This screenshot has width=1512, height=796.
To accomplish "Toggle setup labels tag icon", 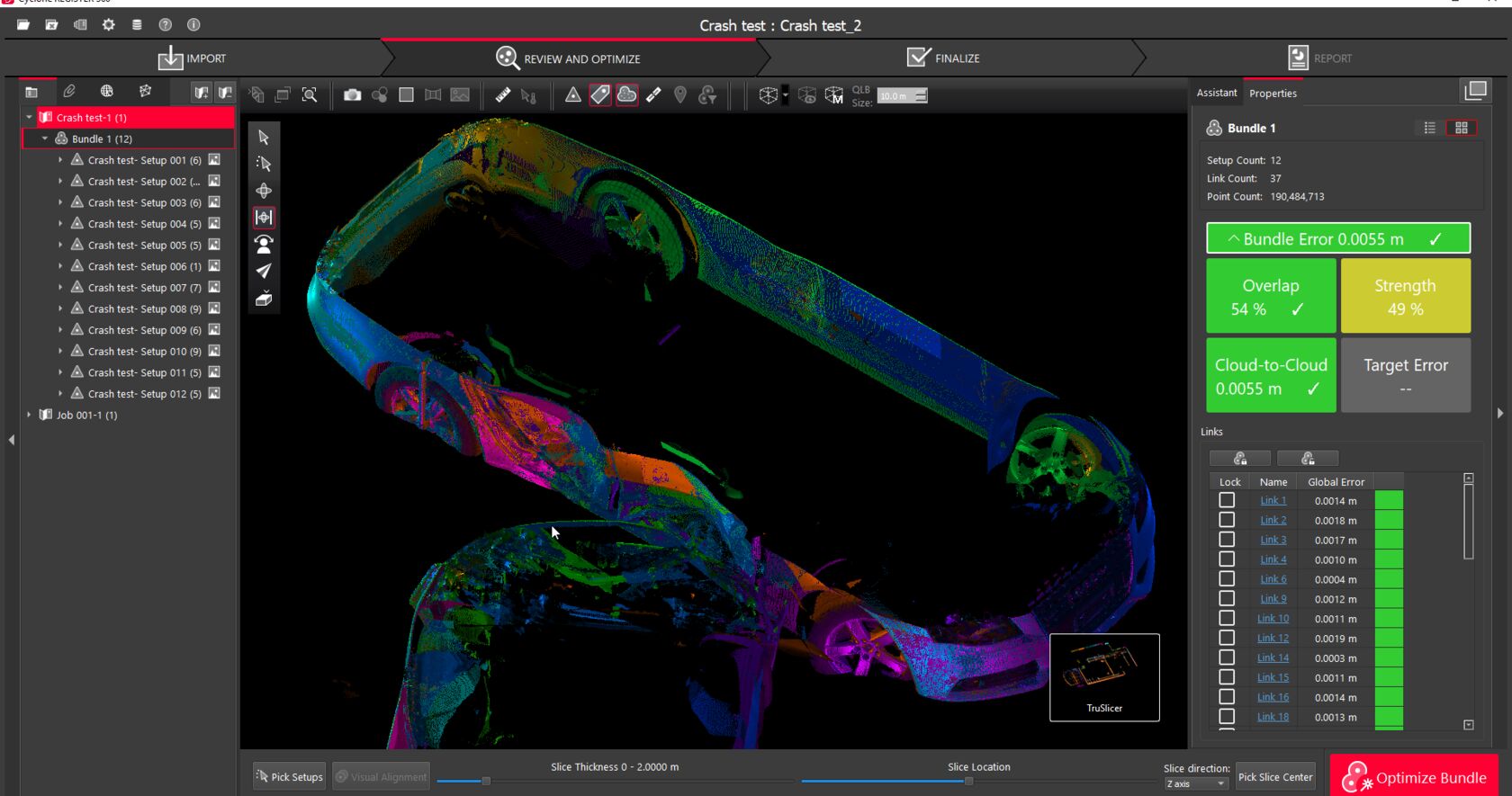I will point(600,94).
